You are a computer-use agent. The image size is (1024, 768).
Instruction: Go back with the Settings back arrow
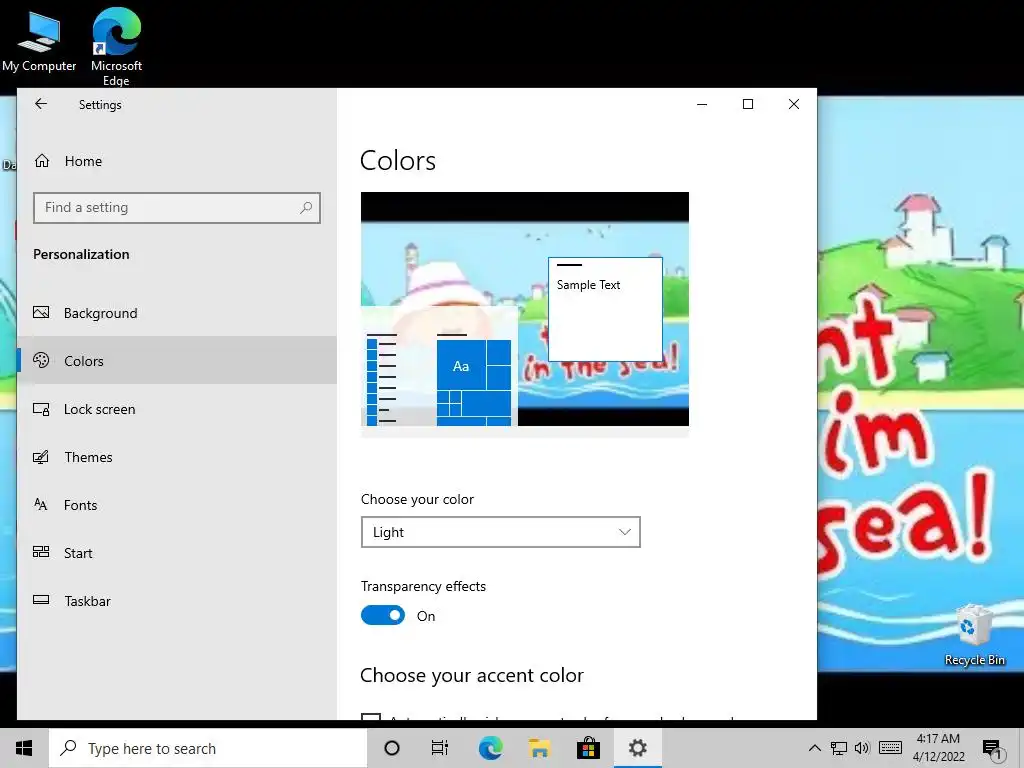[x=41, y=104]
